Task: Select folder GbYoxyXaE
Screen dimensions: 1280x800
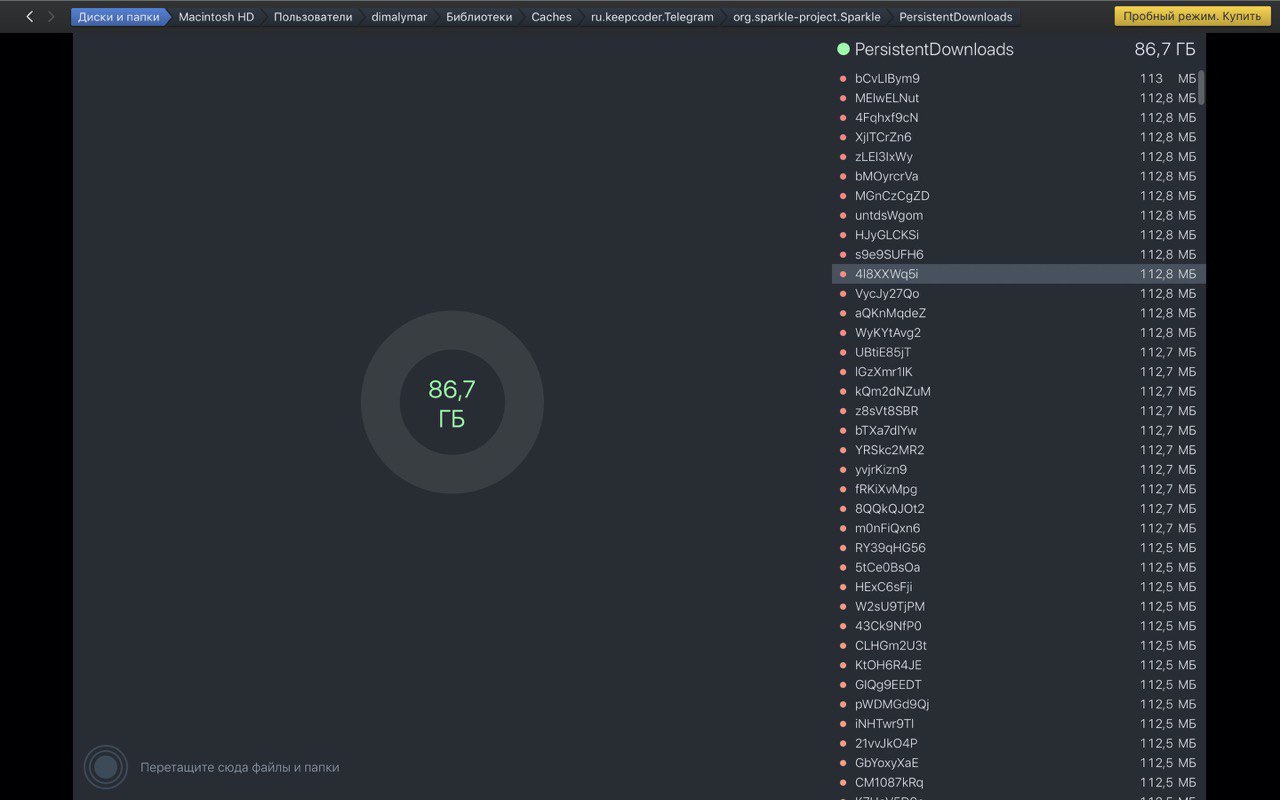Action: [x=1019, y=763]
